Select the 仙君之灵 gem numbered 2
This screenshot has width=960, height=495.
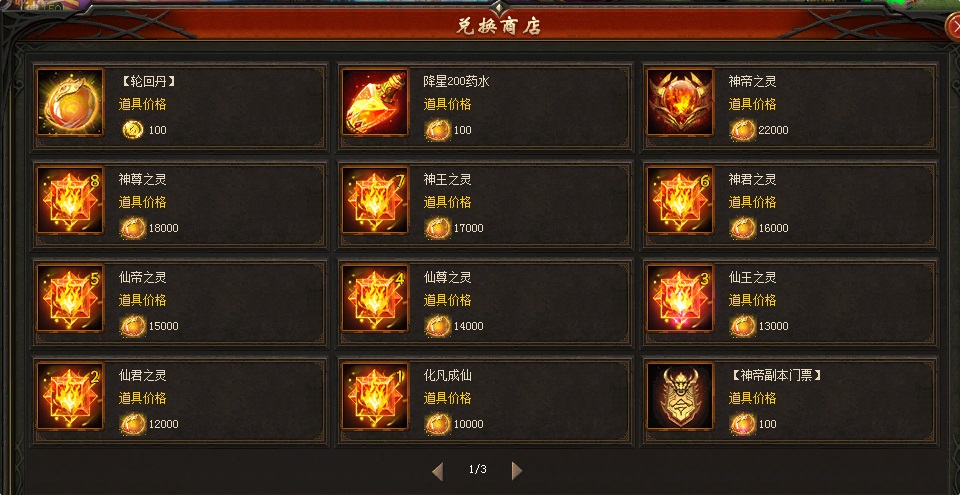[70, 396]
